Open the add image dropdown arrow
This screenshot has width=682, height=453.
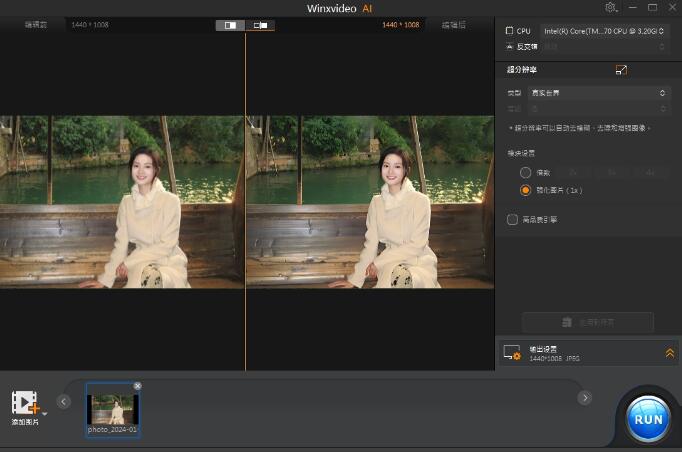pyautogui.click(x=44, y=414)
